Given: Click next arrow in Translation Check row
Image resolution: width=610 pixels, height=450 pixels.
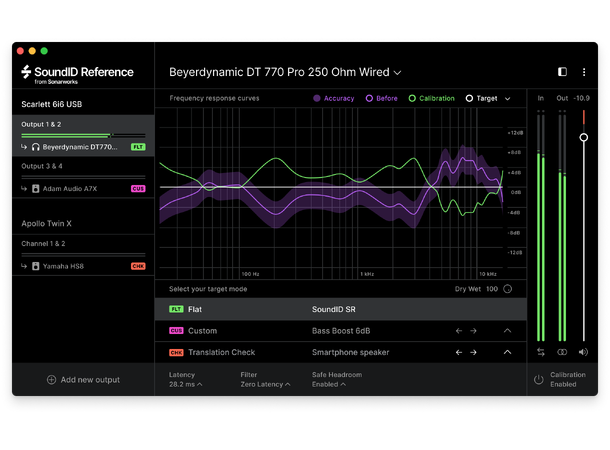Looking at the screenshot, I should coord(473,352).
